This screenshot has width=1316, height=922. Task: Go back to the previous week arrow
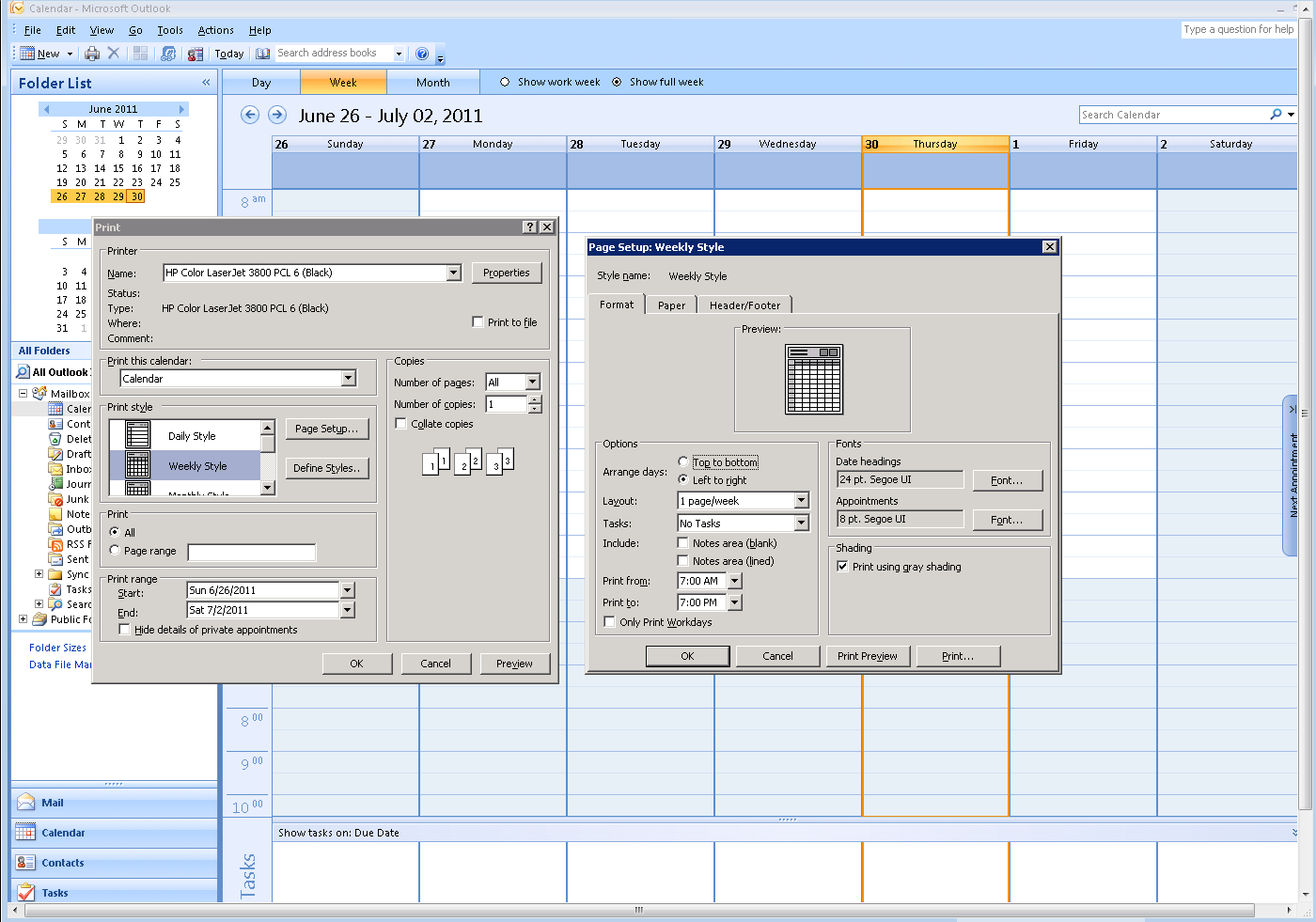[x=250, y=115]
